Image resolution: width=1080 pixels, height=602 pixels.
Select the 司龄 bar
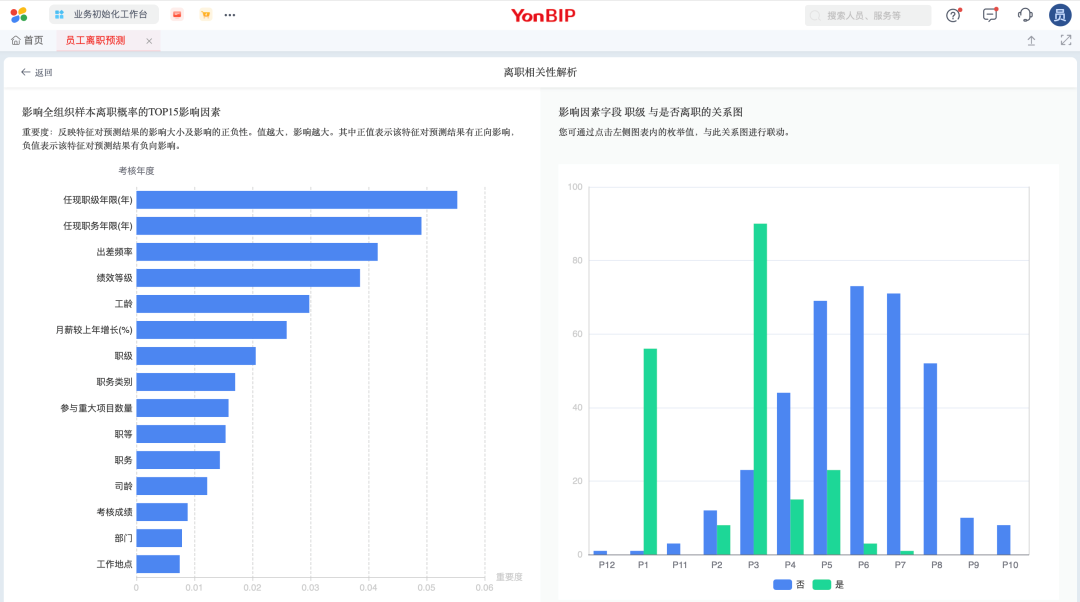coord(172,486)
